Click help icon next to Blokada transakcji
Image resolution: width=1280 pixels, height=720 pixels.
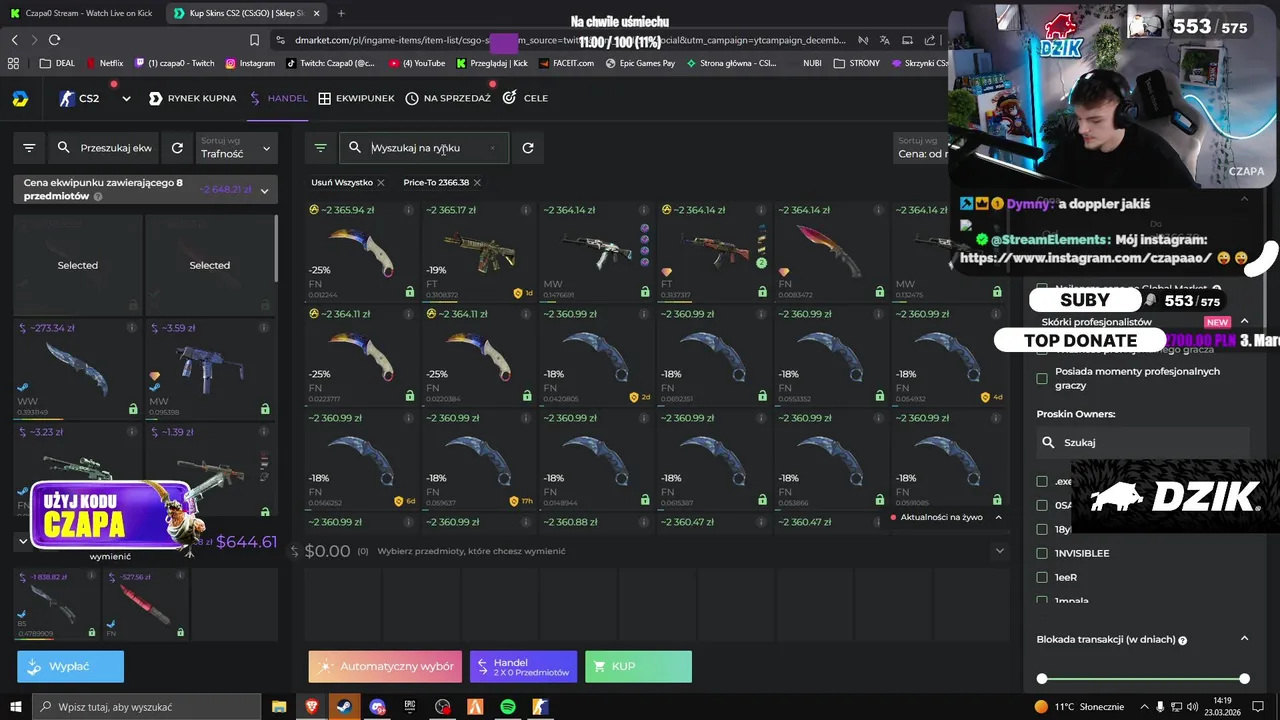(x=1183, y=640)
